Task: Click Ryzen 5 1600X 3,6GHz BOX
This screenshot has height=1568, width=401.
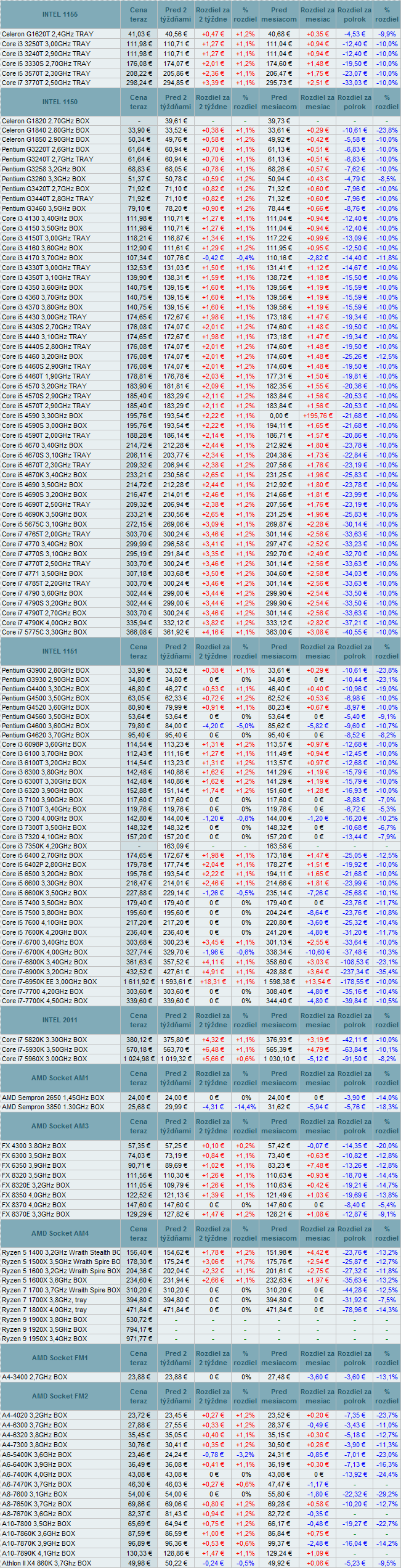Action: pyautogui.click(x=44, y=1280)
